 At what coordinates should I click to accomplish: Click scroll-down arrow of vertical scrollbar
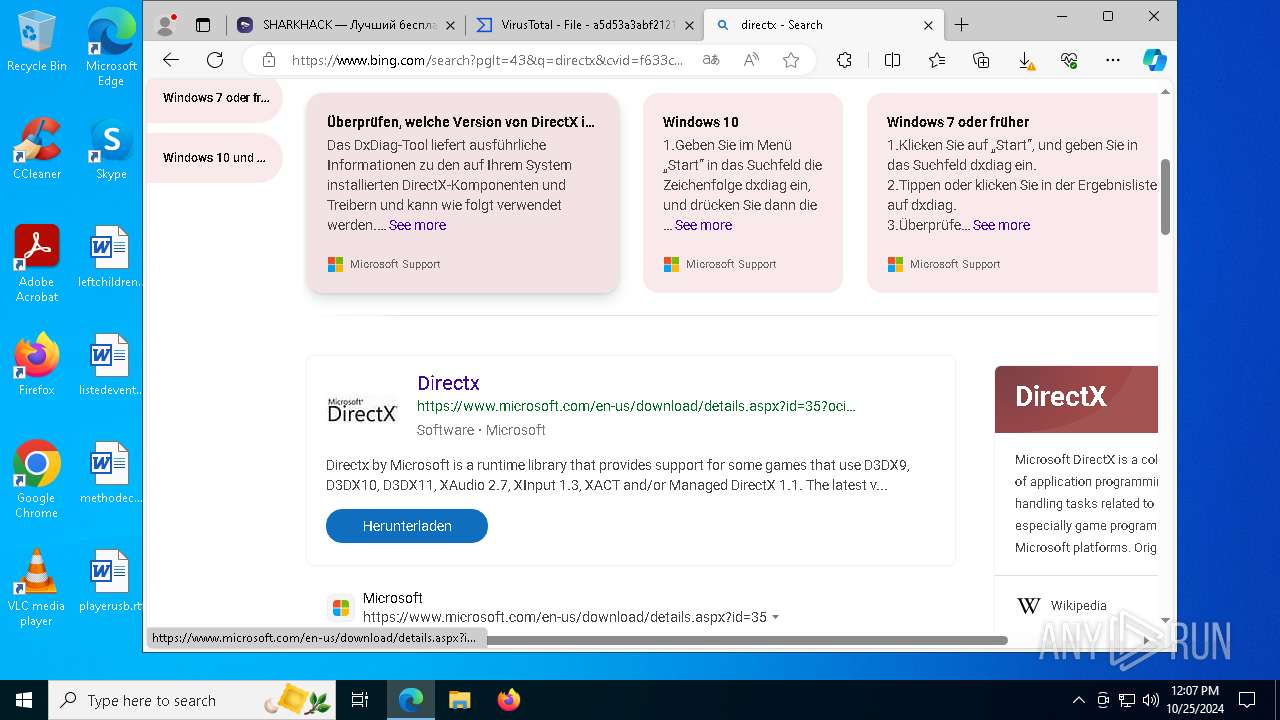pyautogui.click(x=1166, y=620)
